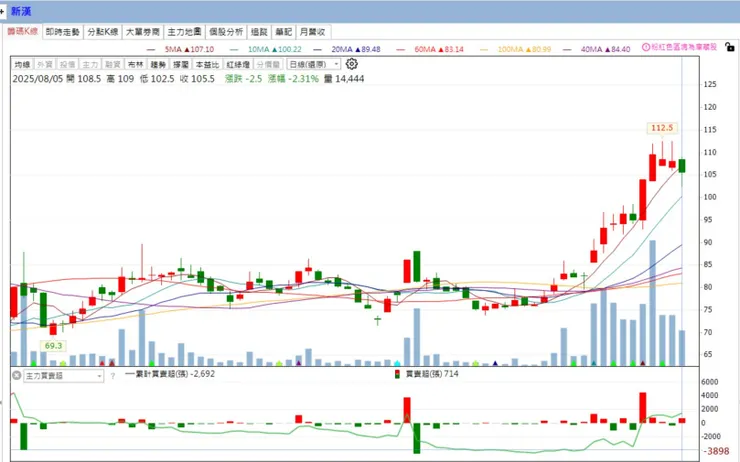Click the 60MA 83.14 legend entry
Viewport: 740px width, 462px height.
click(439, 49)
